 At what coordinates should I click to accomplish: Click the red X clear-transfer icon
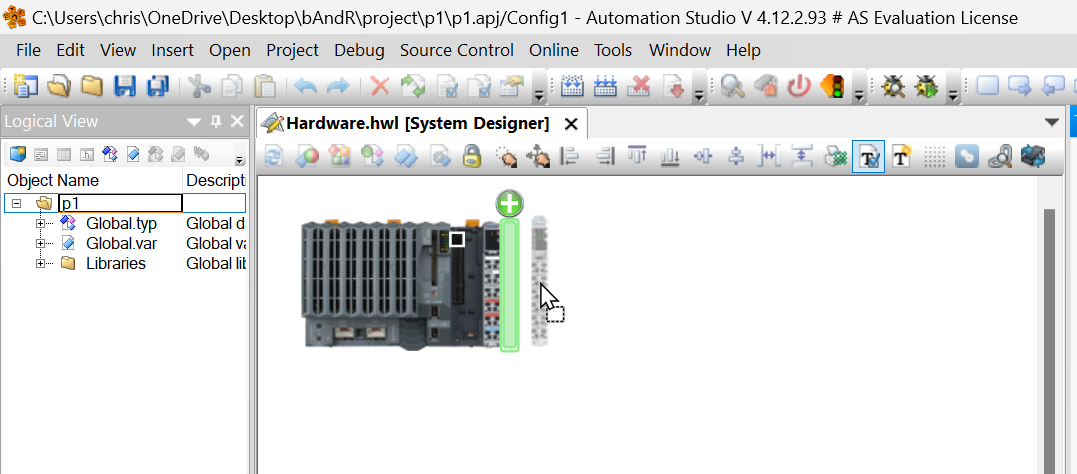[x=640, y=87]
